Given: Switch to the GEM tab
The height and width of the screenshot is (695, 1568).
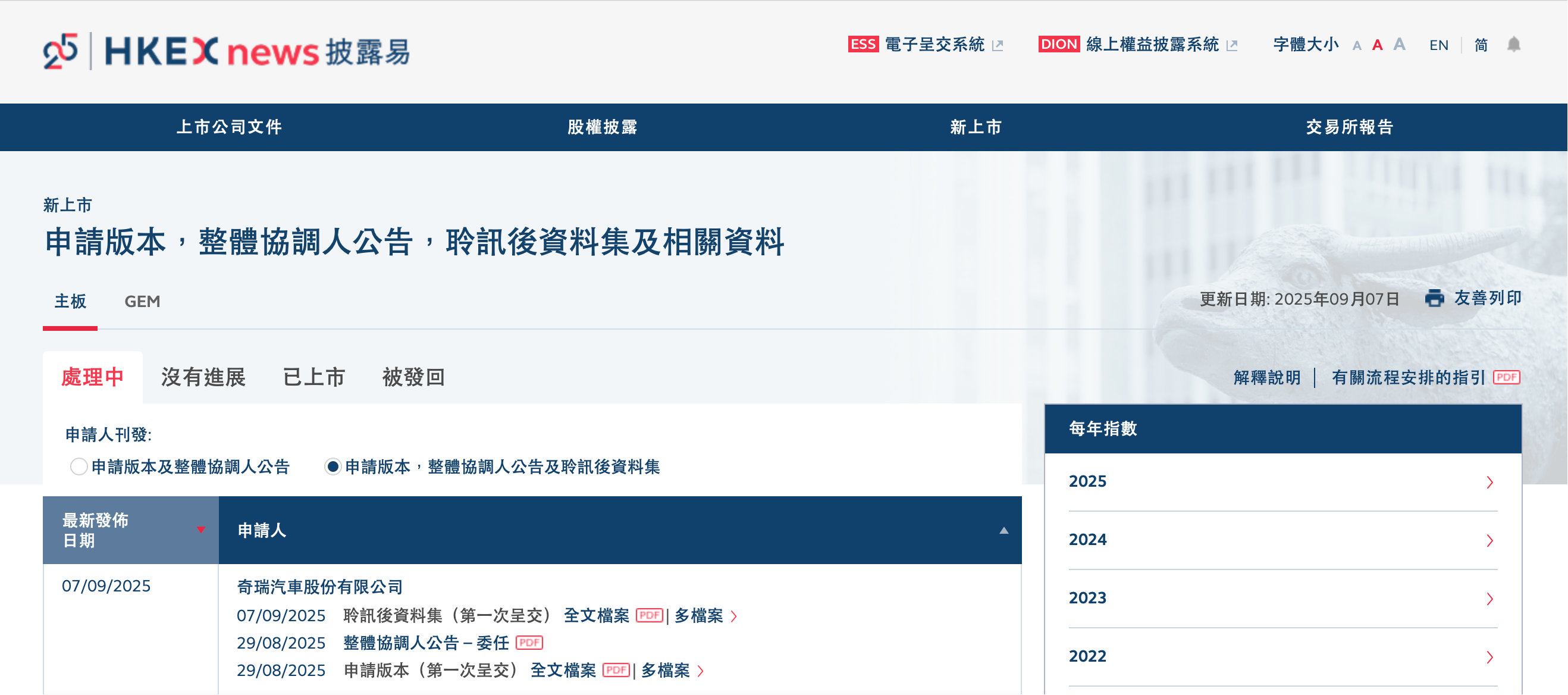Looking at the screenshot, I should pyautogui.click(x=142, y=301).
